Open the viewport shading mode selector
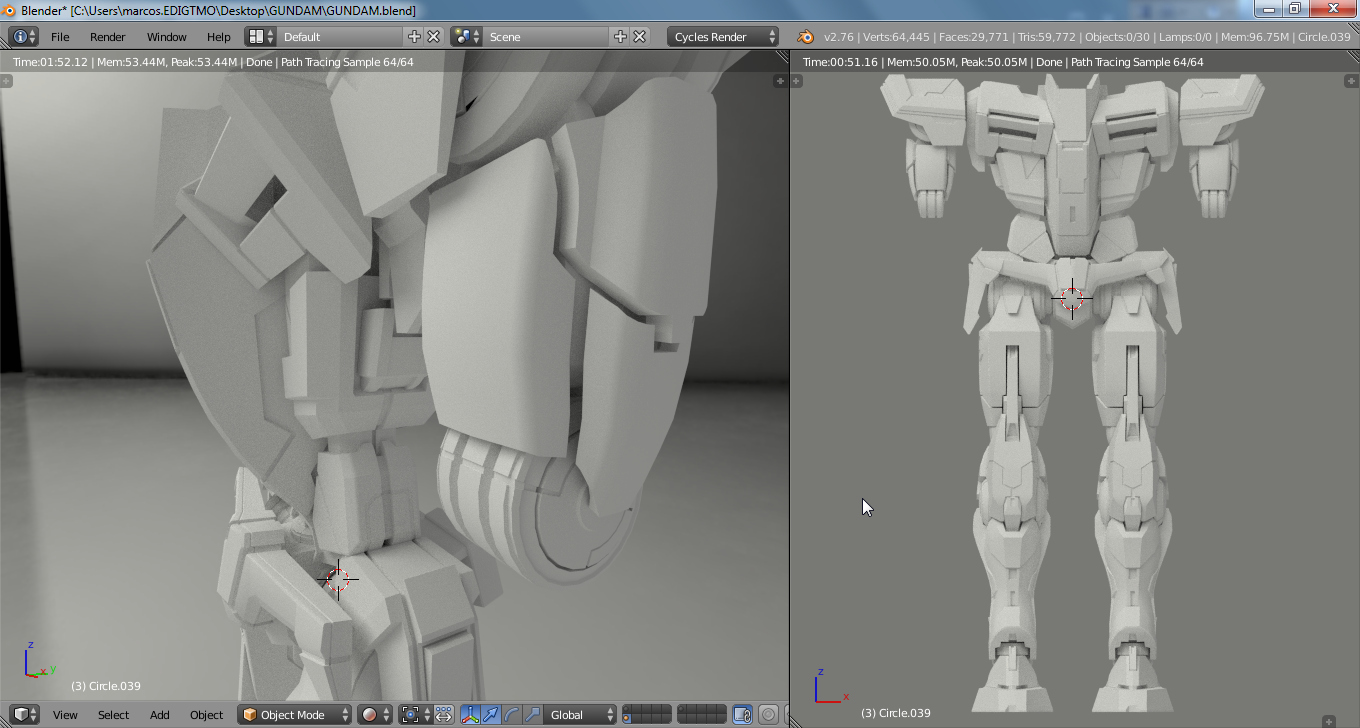Screen dimensions: 1360x728 [375, 715]
